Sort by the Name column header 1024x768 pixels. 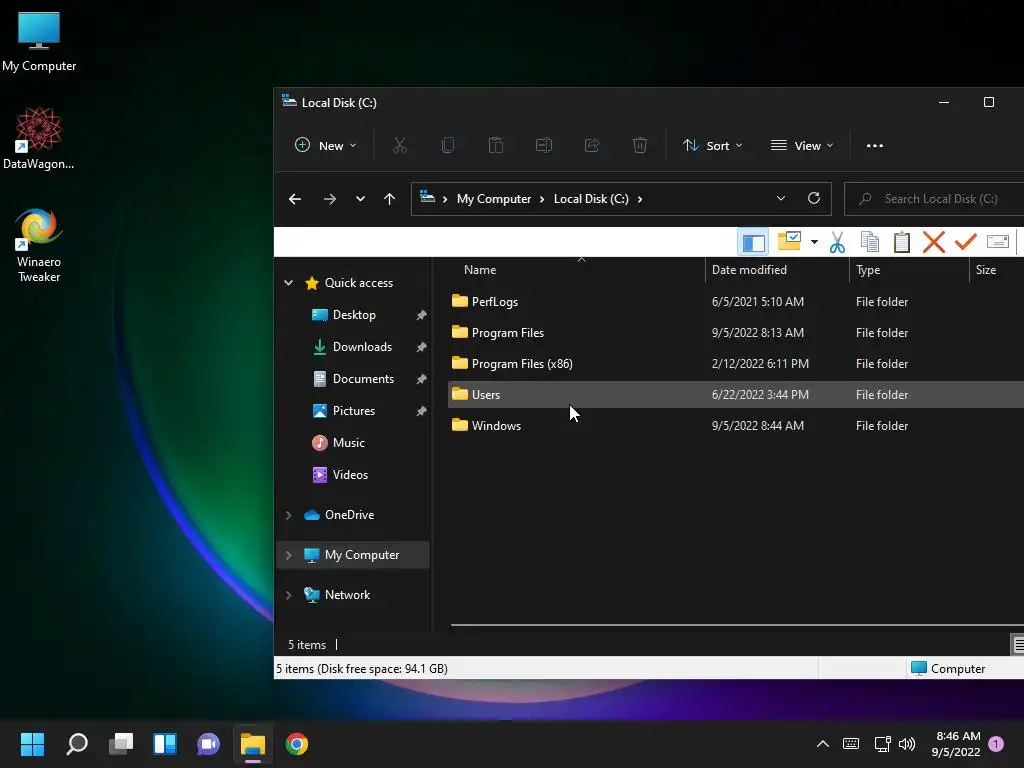[480, 270]
